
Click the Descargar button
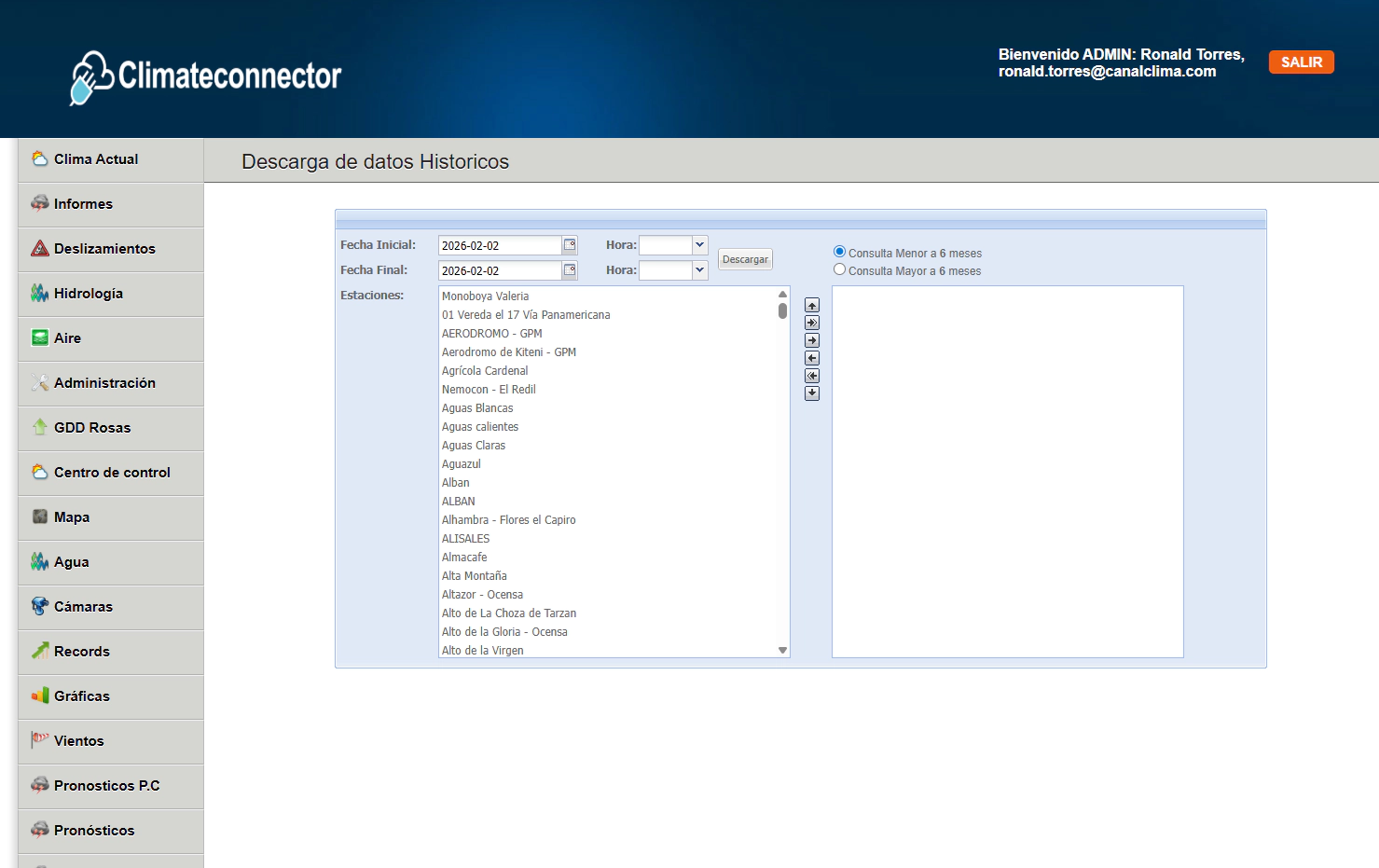[745, 259]
